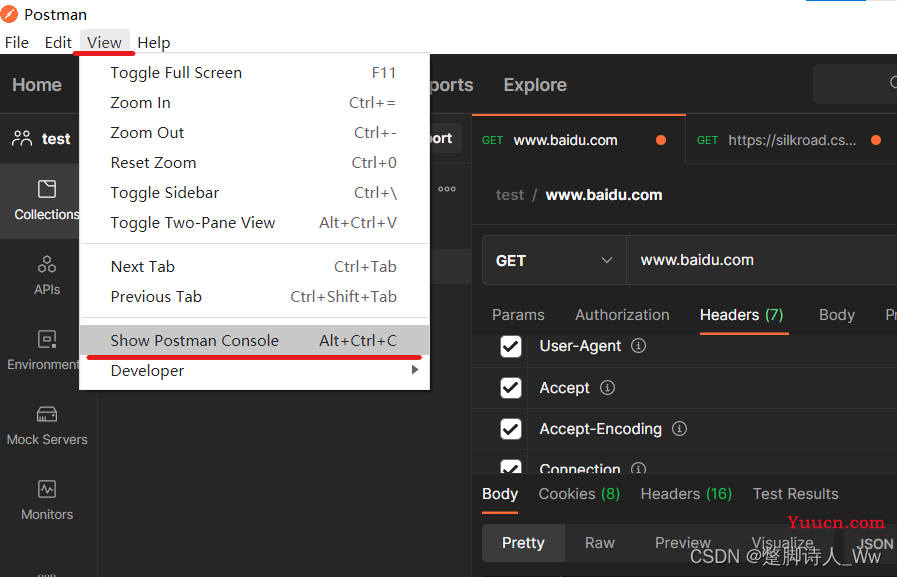Choose Zoom Out from View menu

tap(255, 133)
